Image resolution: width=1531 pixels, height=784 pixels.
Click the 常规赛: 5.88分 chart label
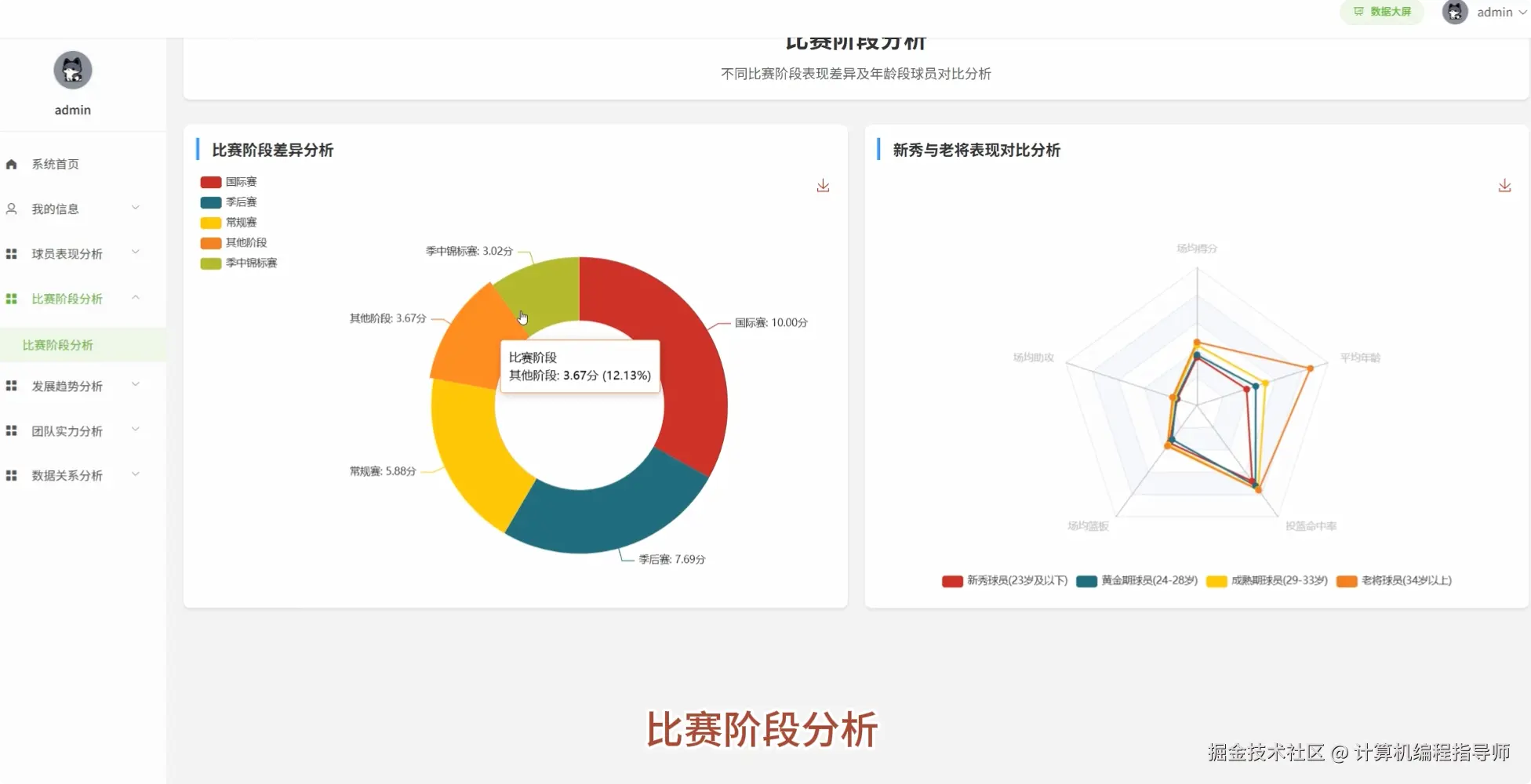coord(383,471)
